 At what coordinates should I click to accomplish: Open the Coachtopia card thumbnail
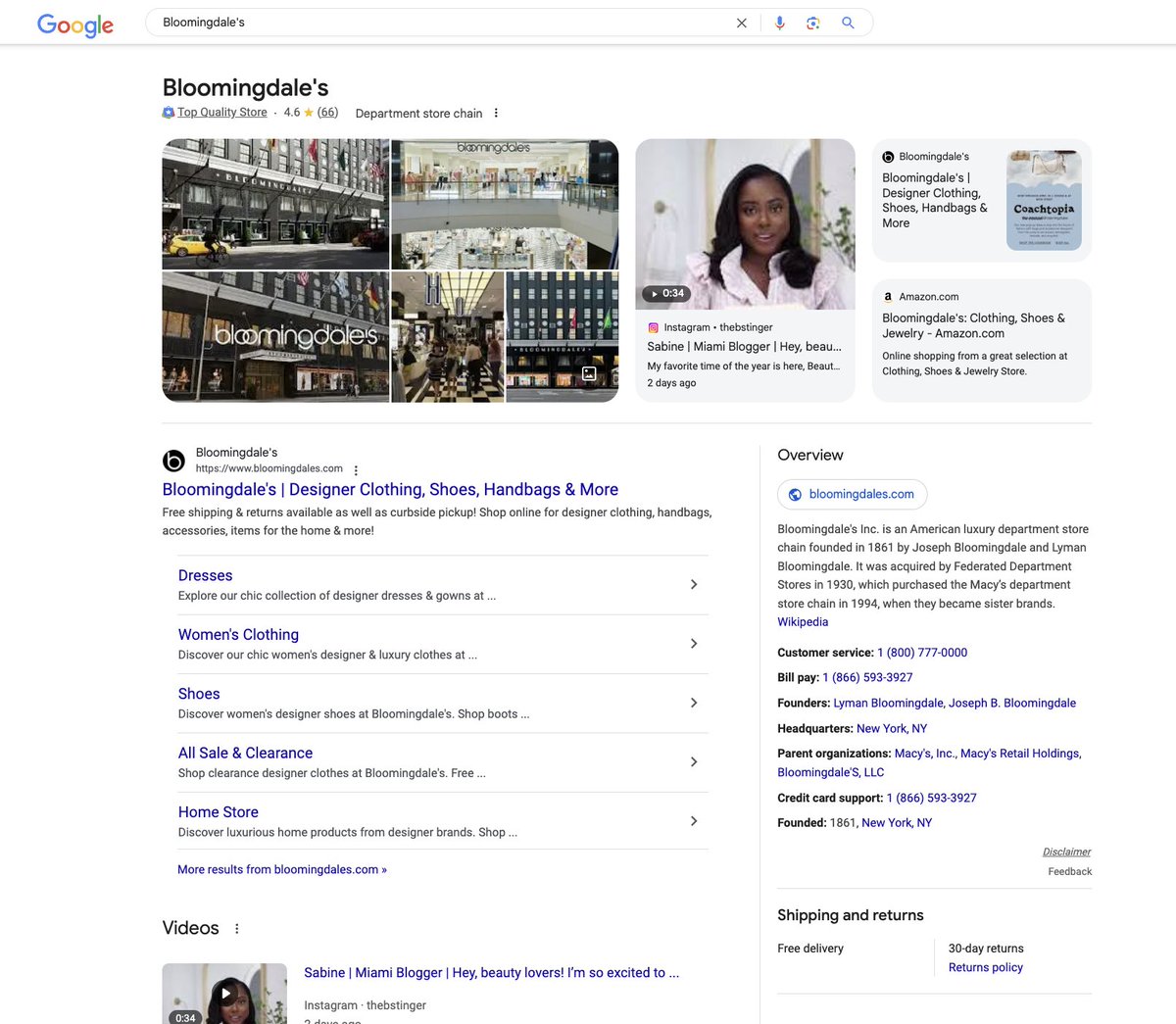(1044, 200)
